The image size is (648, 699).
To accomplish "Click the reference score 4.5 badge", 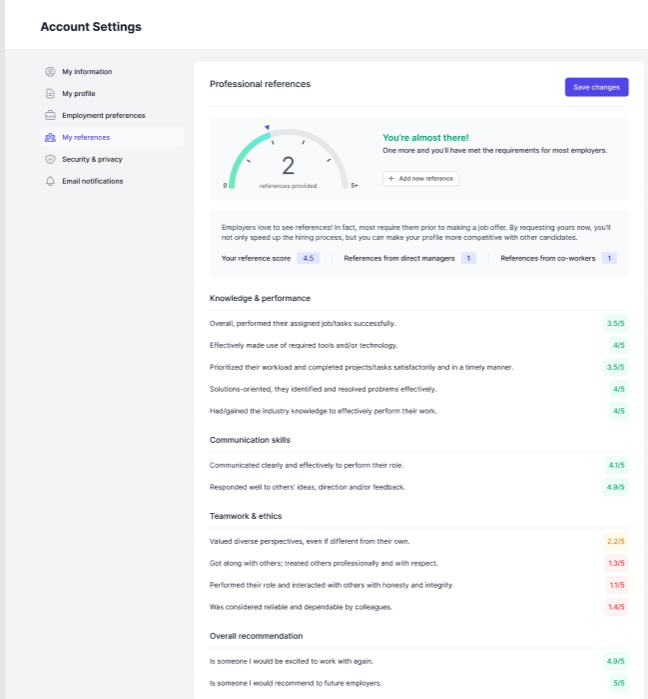I will pyautogui.click(x=308, y=258).
